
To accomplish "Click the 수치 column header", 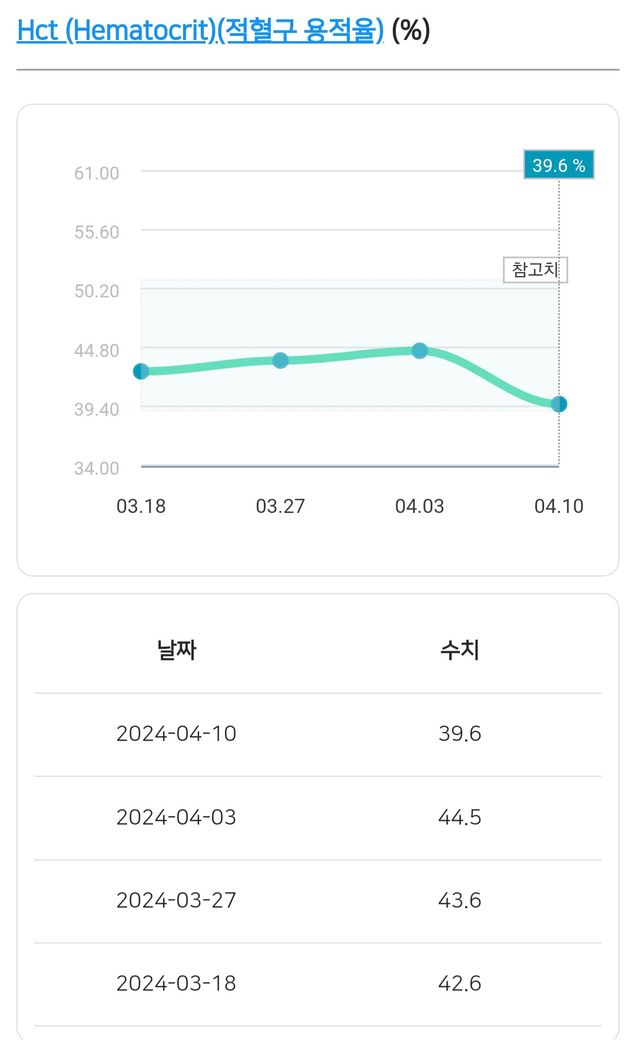I will pos(460,651).
